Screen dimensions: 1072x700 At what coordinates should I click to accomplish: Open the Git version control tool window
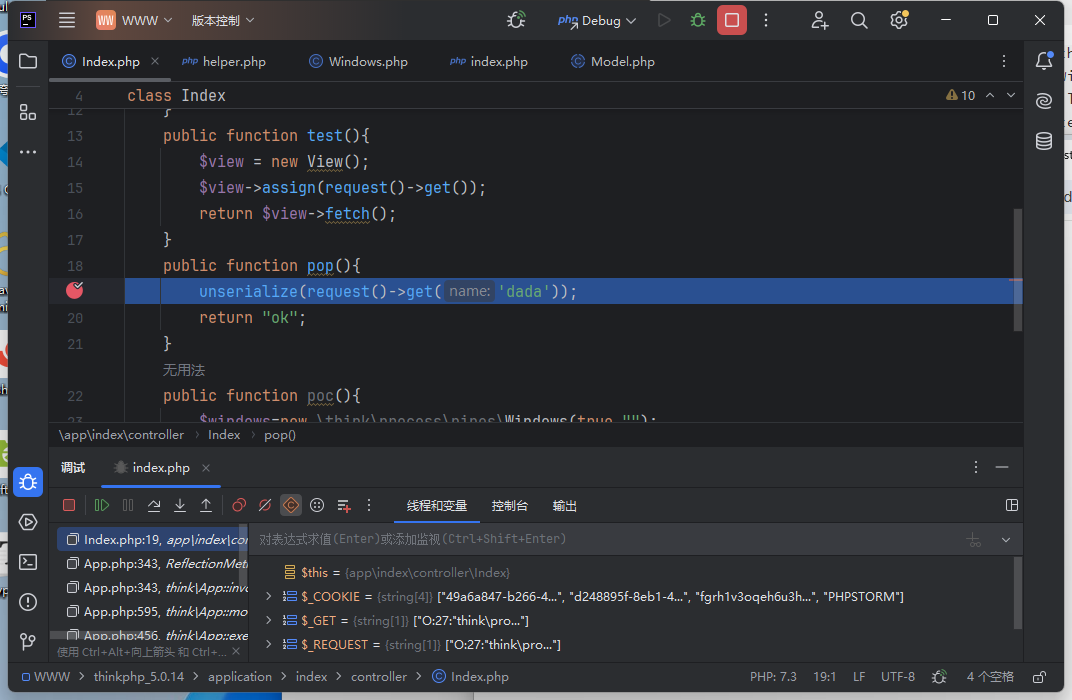coord(28,641)
